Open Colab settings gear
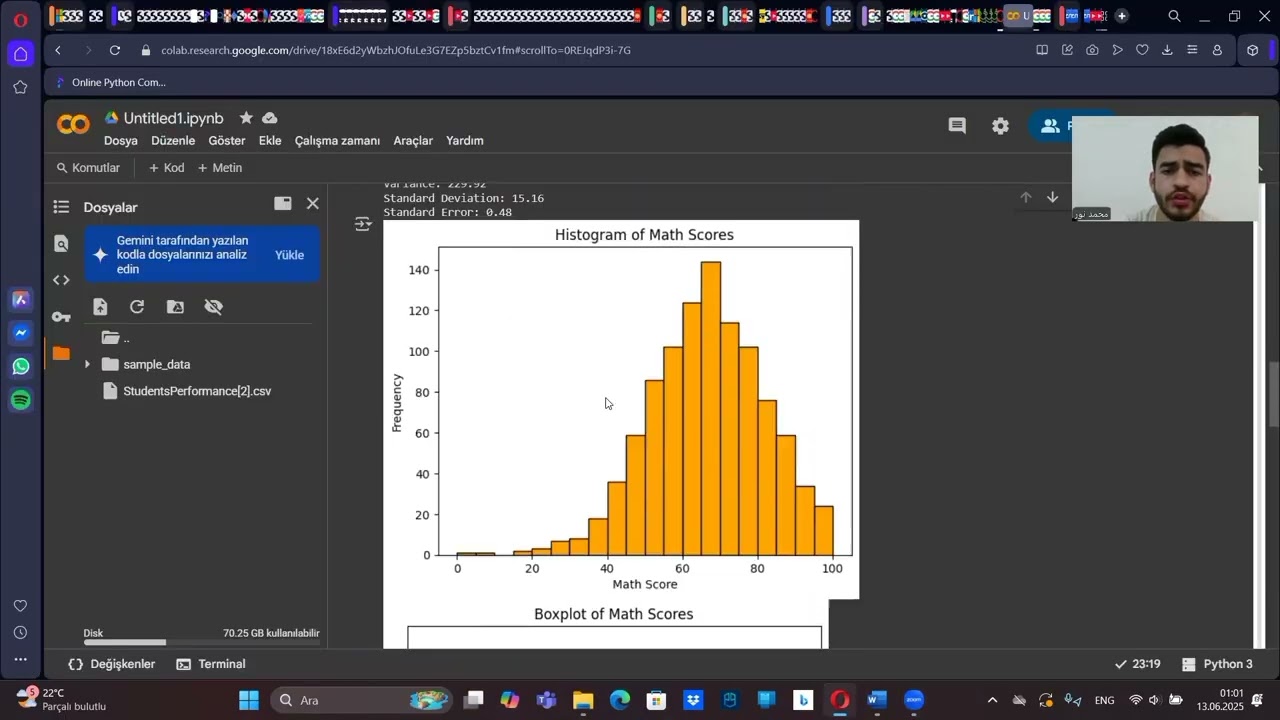The height and width of the screenshot is (720, 1280). pos(1000,126)
